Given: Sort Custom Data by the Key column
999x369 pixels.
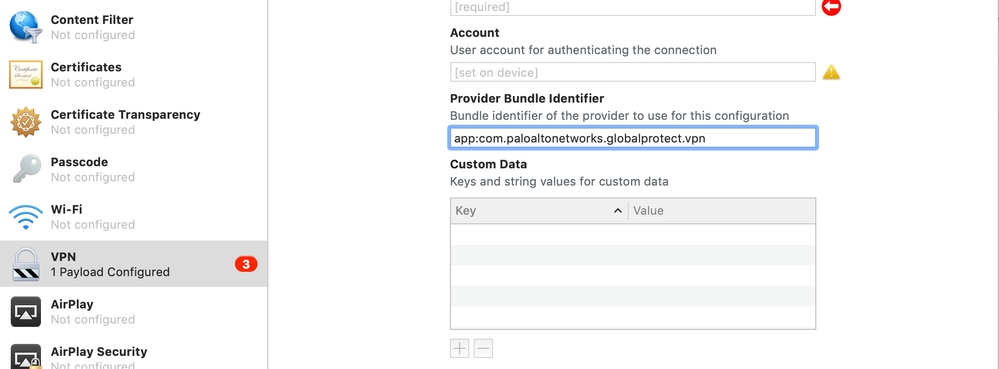Looking at the screenshot, I should pos(539,210).
